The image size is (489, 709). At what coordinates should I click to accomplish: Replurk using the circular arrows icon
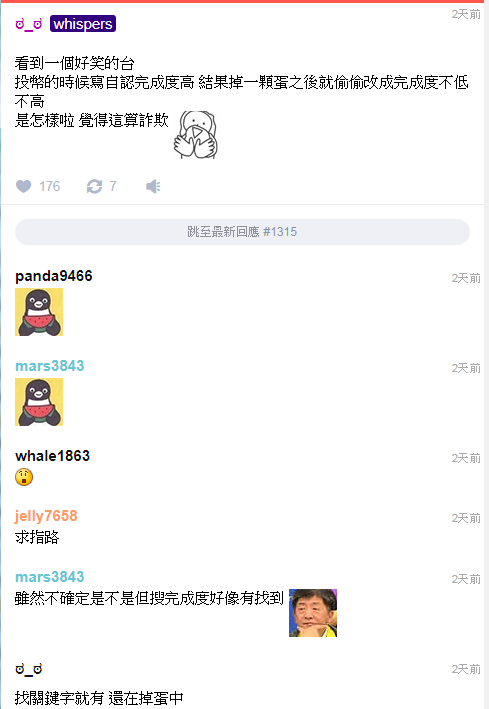95,186
